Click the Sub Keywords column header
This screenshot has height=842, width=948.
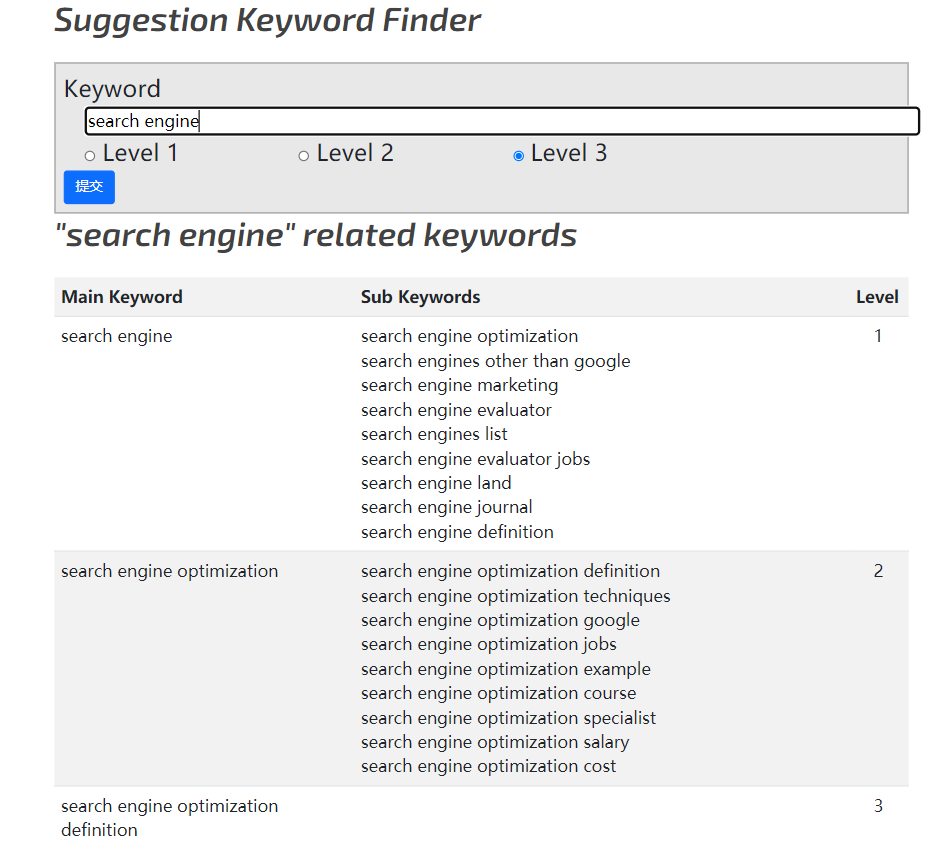pos(420,297)
